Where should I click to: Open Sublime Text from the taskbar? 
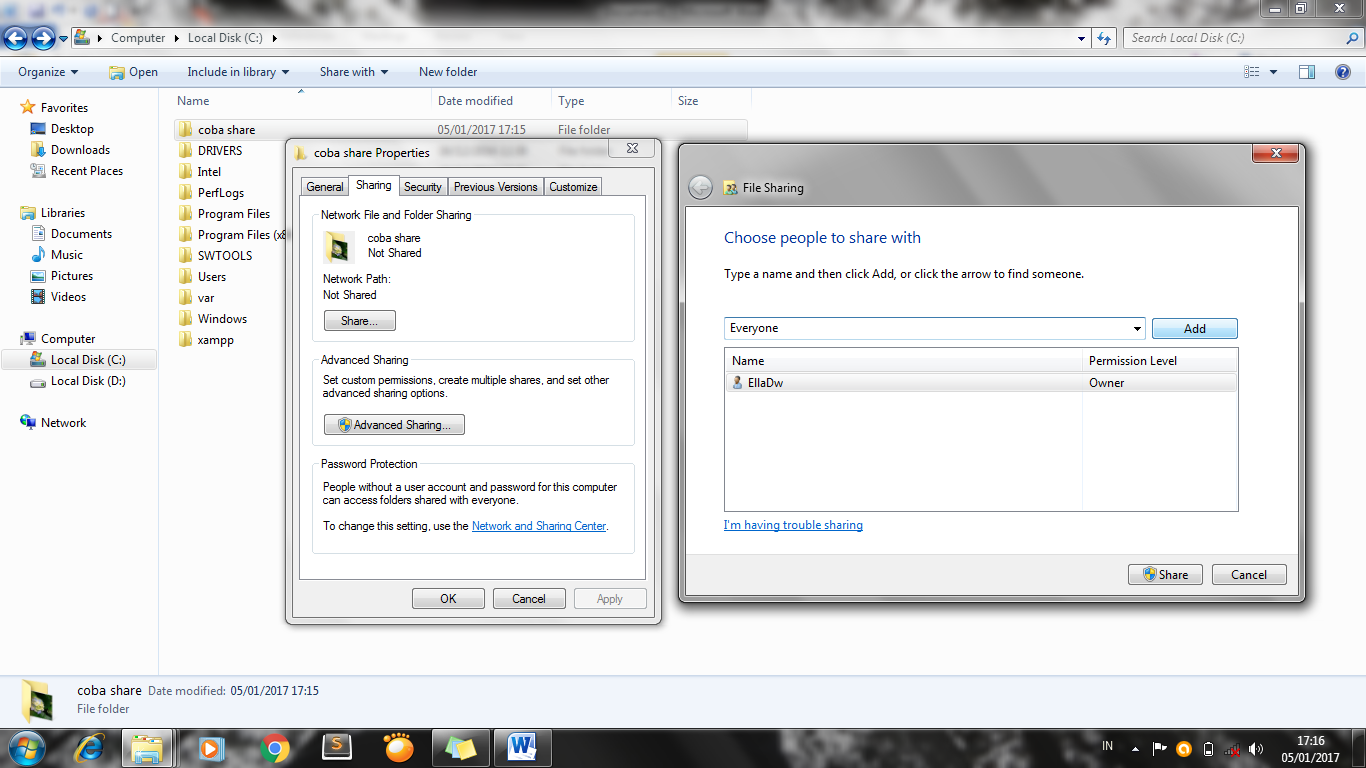pyautogui.click(x=338, y=747)
